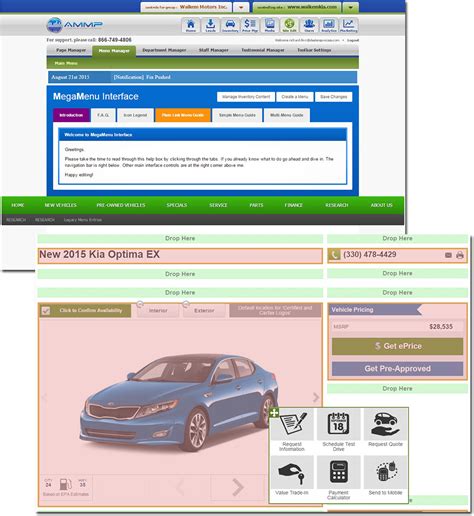Open the Marketing chart icon

(348, 25)
